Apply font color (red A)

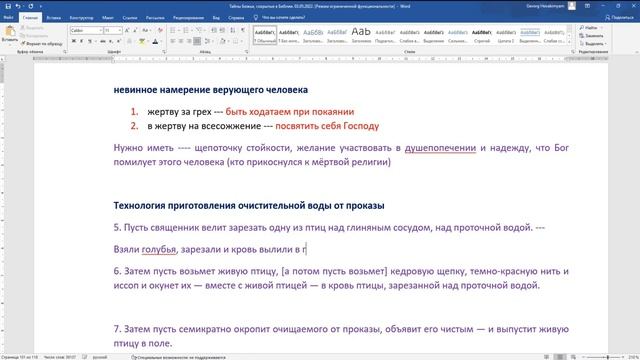155,41
